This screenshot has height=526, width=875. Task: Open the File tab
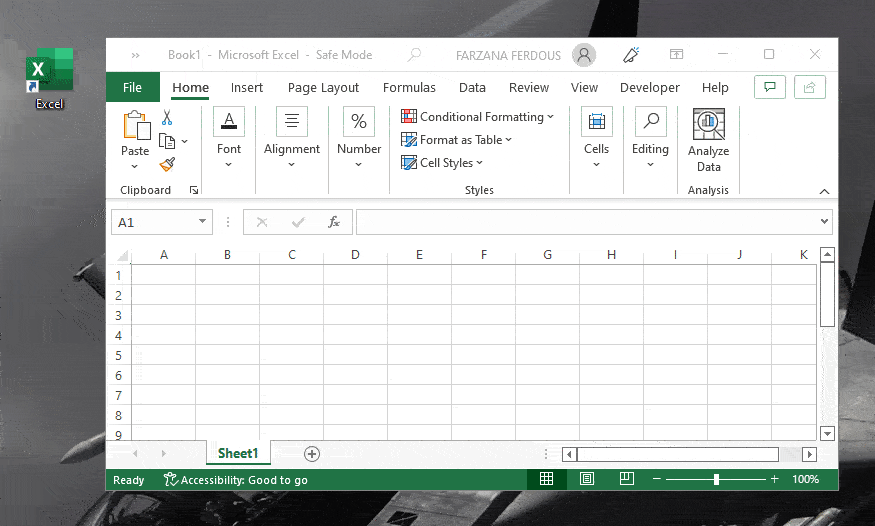pos(132,88)
